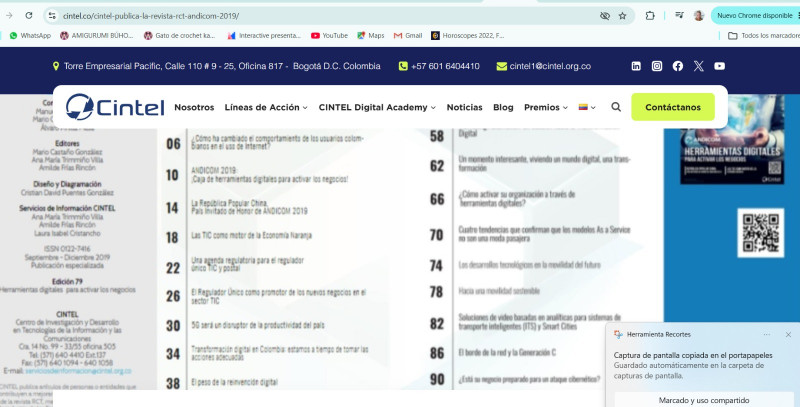Click Torre Empresarial Pacific address text

pyautogui.click(x=222, y=66)
